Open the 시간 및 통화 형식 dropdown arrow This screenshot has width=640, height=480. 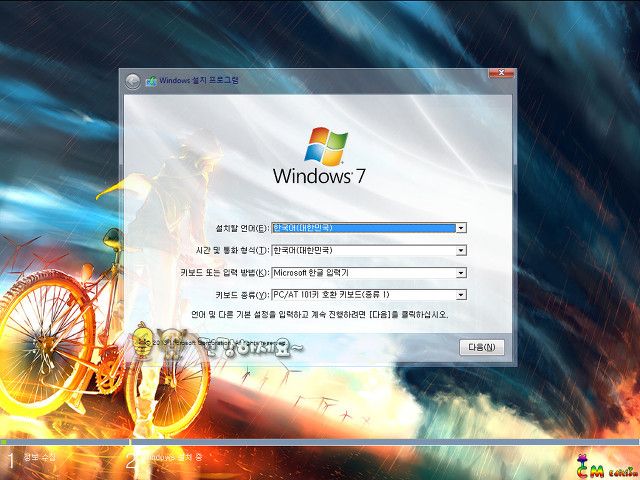pos(461,250)
